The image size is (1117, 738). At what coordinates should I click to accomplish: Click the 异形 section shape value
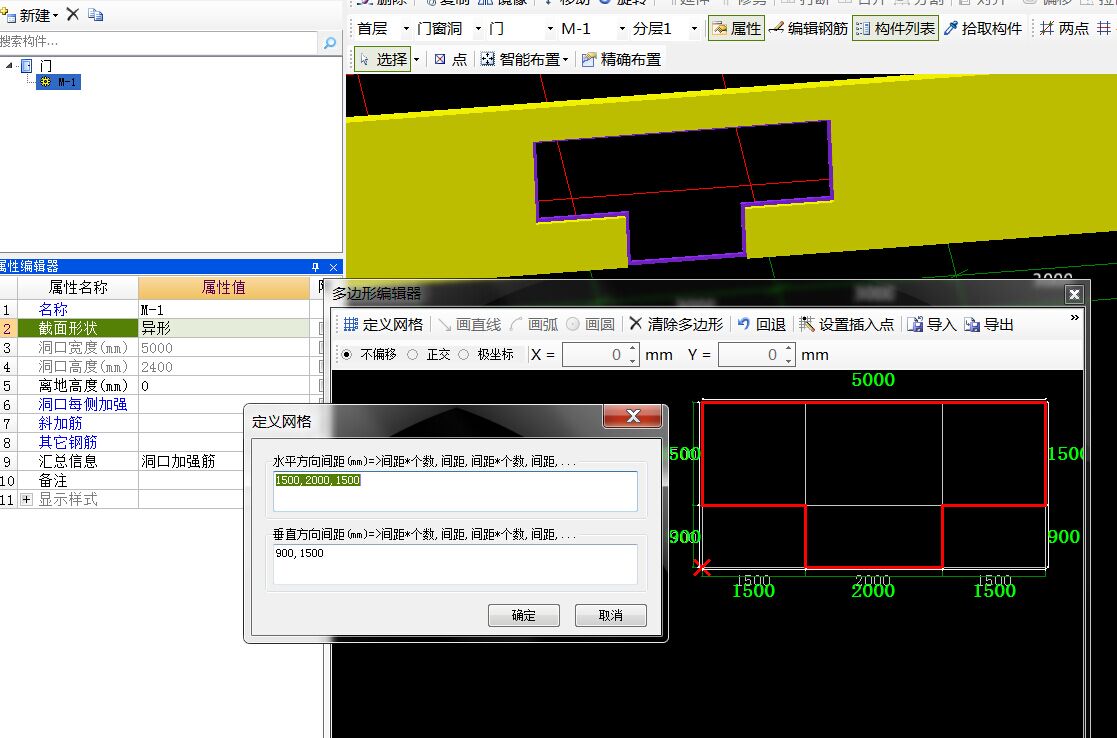[224, 328]
